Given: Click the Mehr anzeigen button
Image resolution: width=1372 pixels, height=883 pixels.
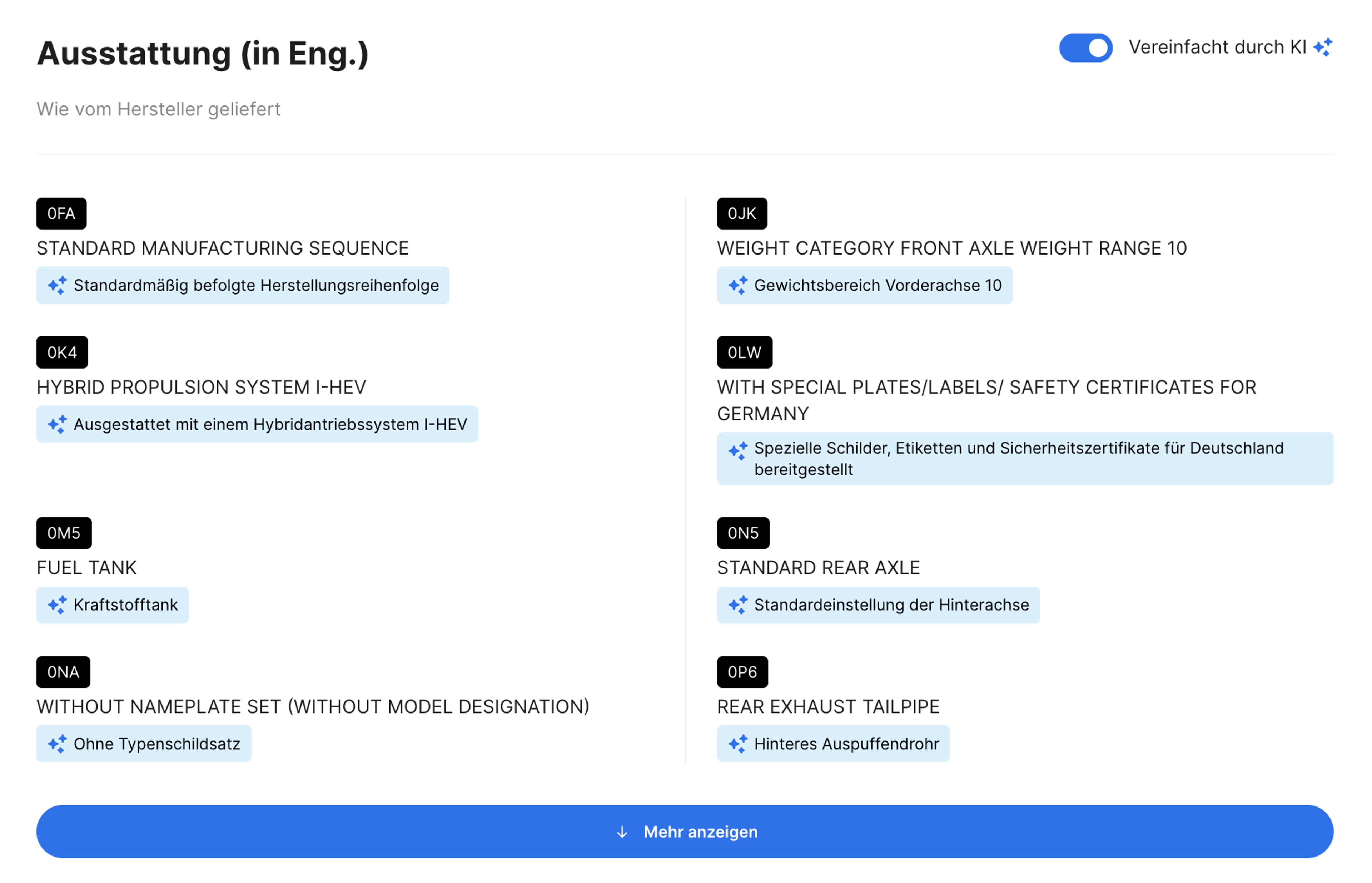Looking at the screenshot, I should click(685, 832).
